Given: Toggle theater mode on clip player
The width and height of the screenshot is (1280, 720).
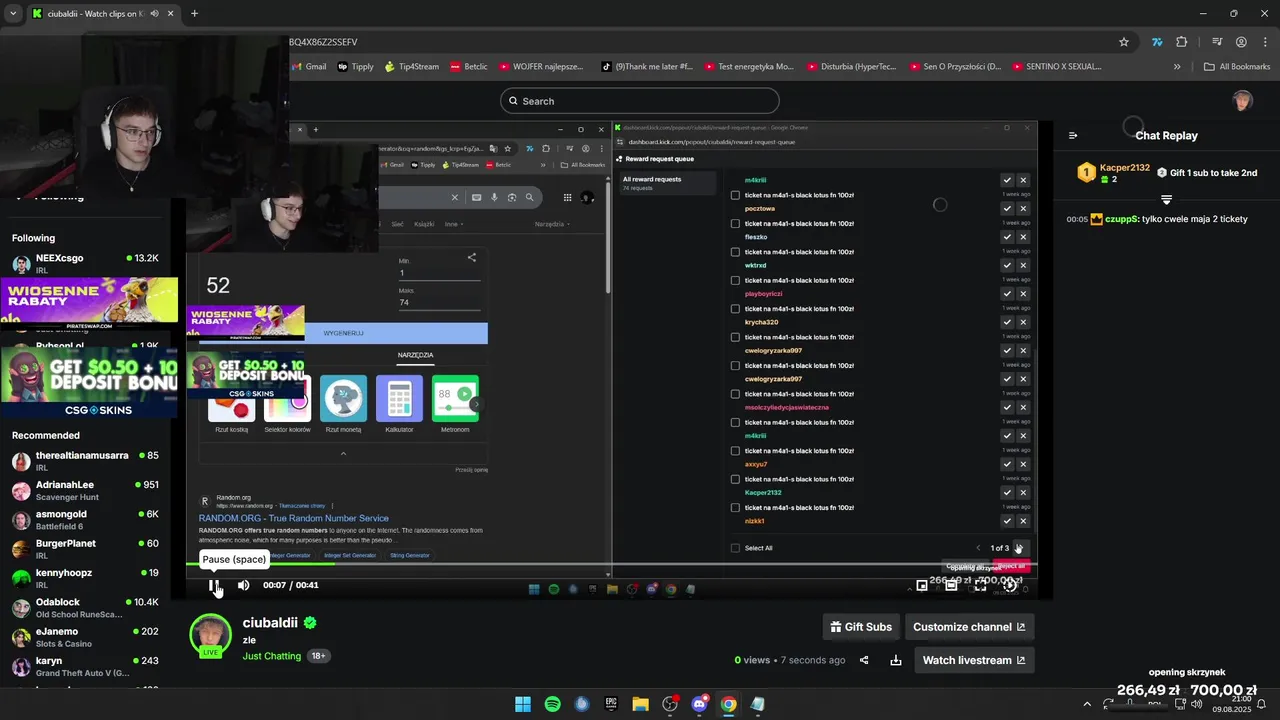Looking at the screenshot, I should 951,585.
